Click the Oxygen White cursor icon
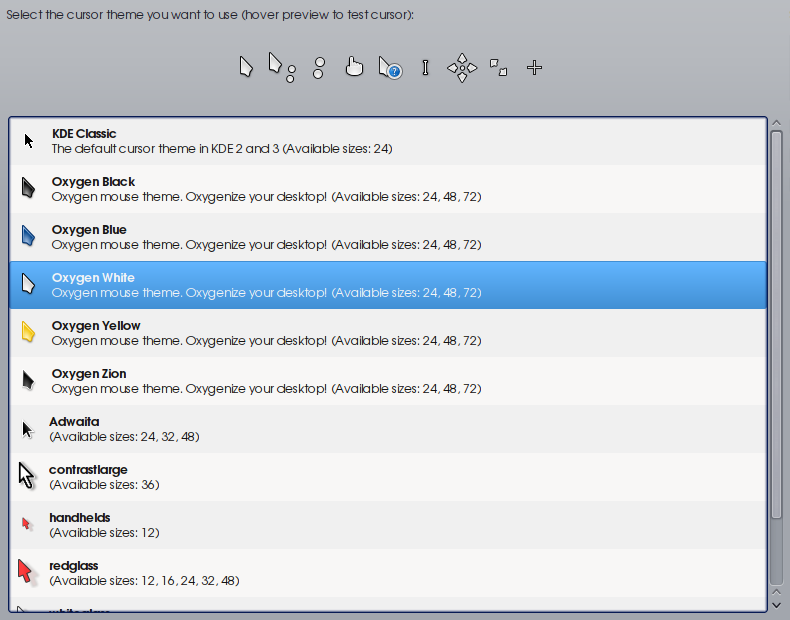This screenshot has height=620, width=790. pyautogui.click(x=28, y=284)
